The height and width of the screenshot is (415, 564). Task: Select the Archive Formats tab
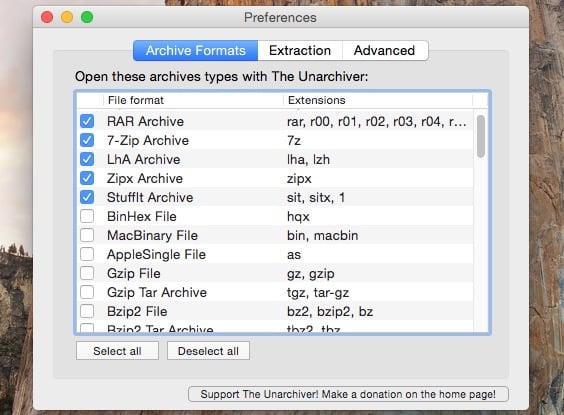196,50
